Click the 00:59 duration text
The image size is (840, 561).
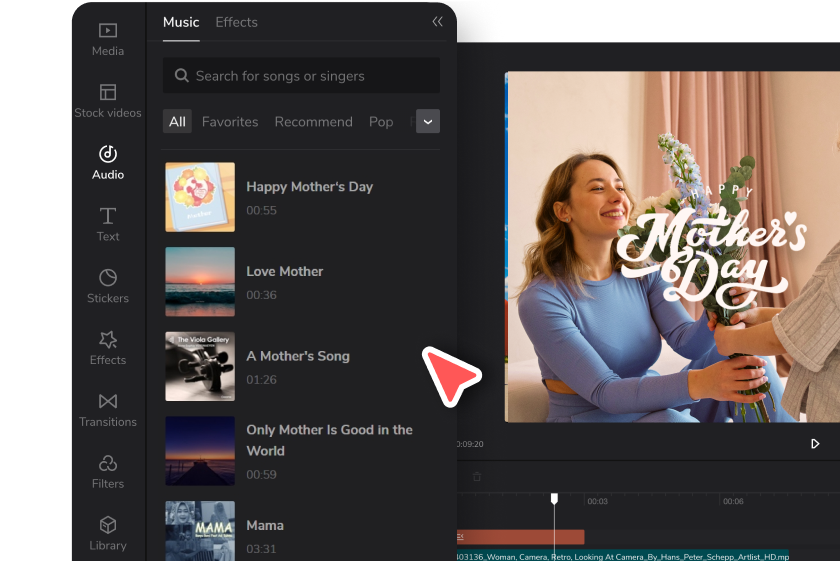tap(261, 474)
